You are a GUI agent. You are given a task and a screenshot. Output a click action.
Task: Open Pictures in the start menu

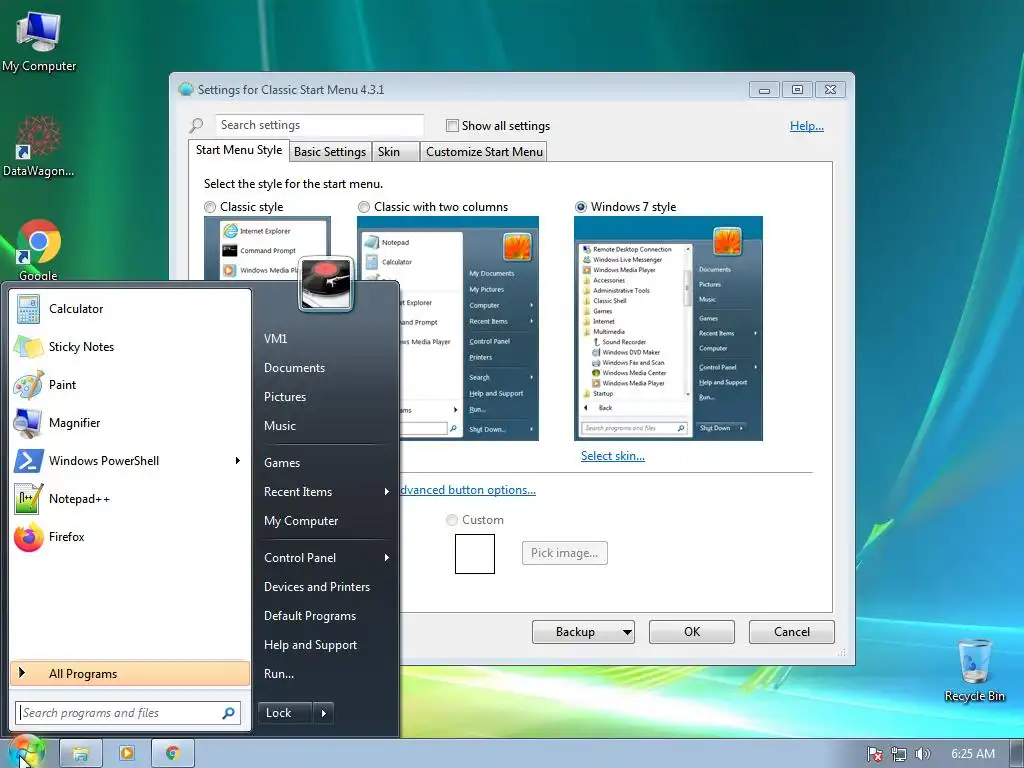pyautogui.click(x=327, y=396)
